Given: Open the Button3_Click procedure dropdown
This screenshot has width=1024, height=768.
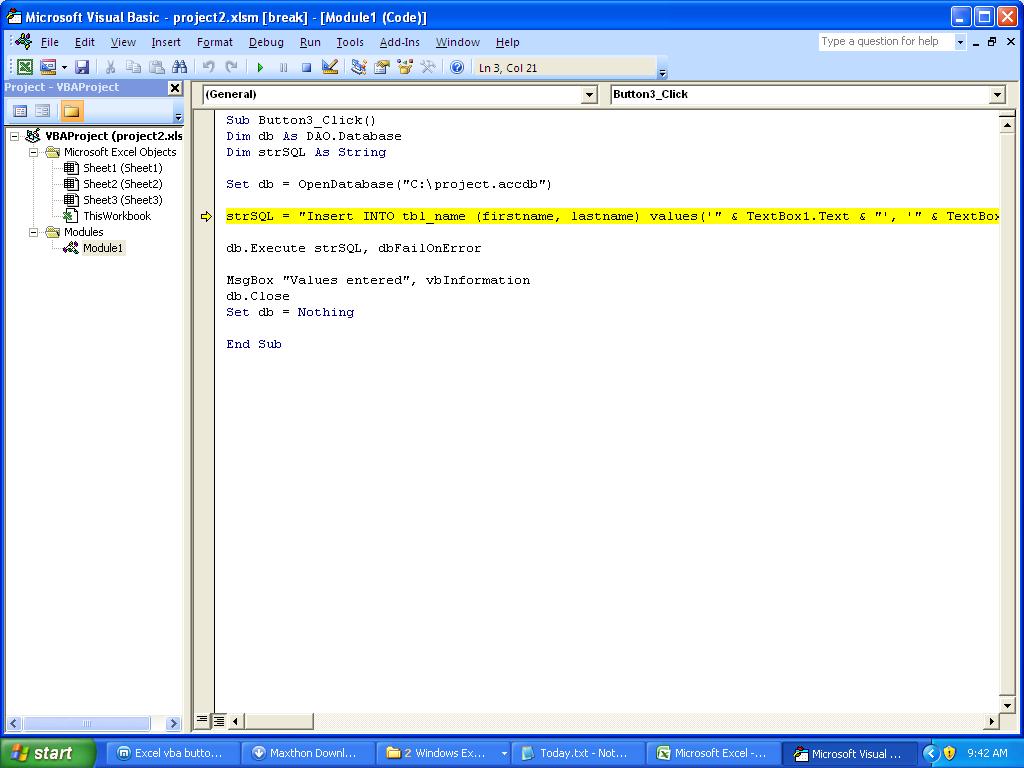Looking at the screenshot, I should point(997,95).
